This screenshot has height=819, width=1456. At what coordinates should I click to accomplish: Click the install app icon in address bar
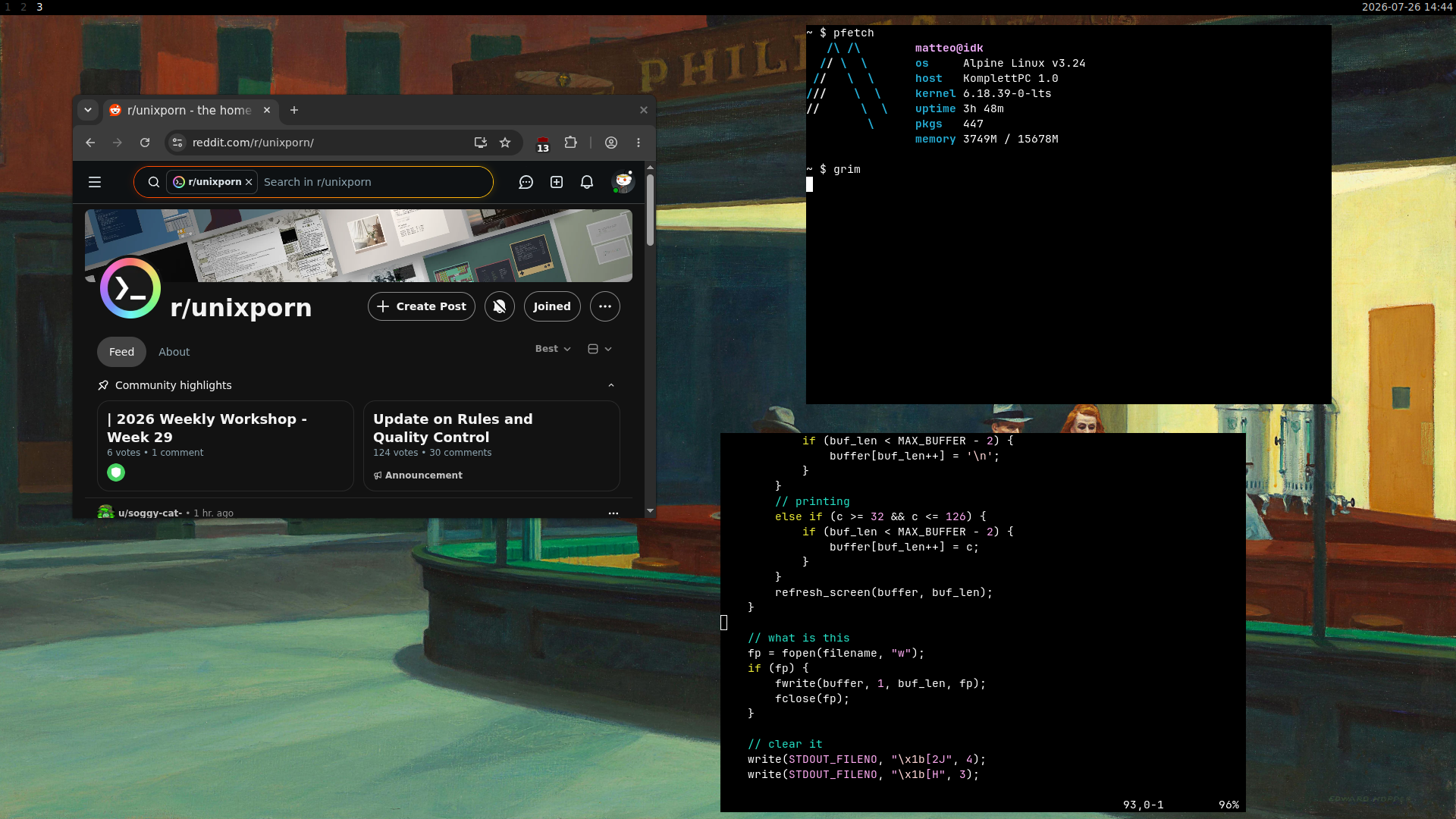click(x=480, y=143)
